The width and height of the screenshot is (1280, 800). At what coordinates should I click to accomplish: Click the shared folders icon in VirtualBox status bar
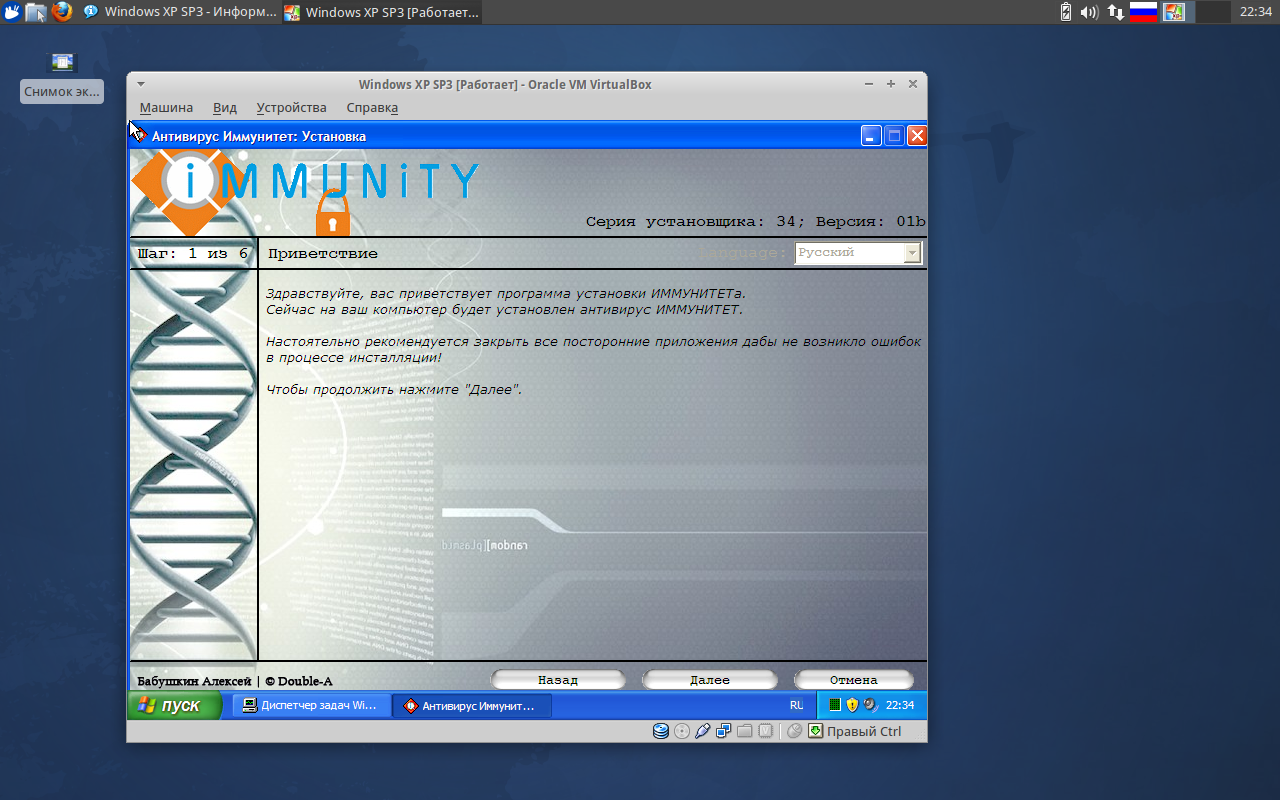tap(744, 731)
